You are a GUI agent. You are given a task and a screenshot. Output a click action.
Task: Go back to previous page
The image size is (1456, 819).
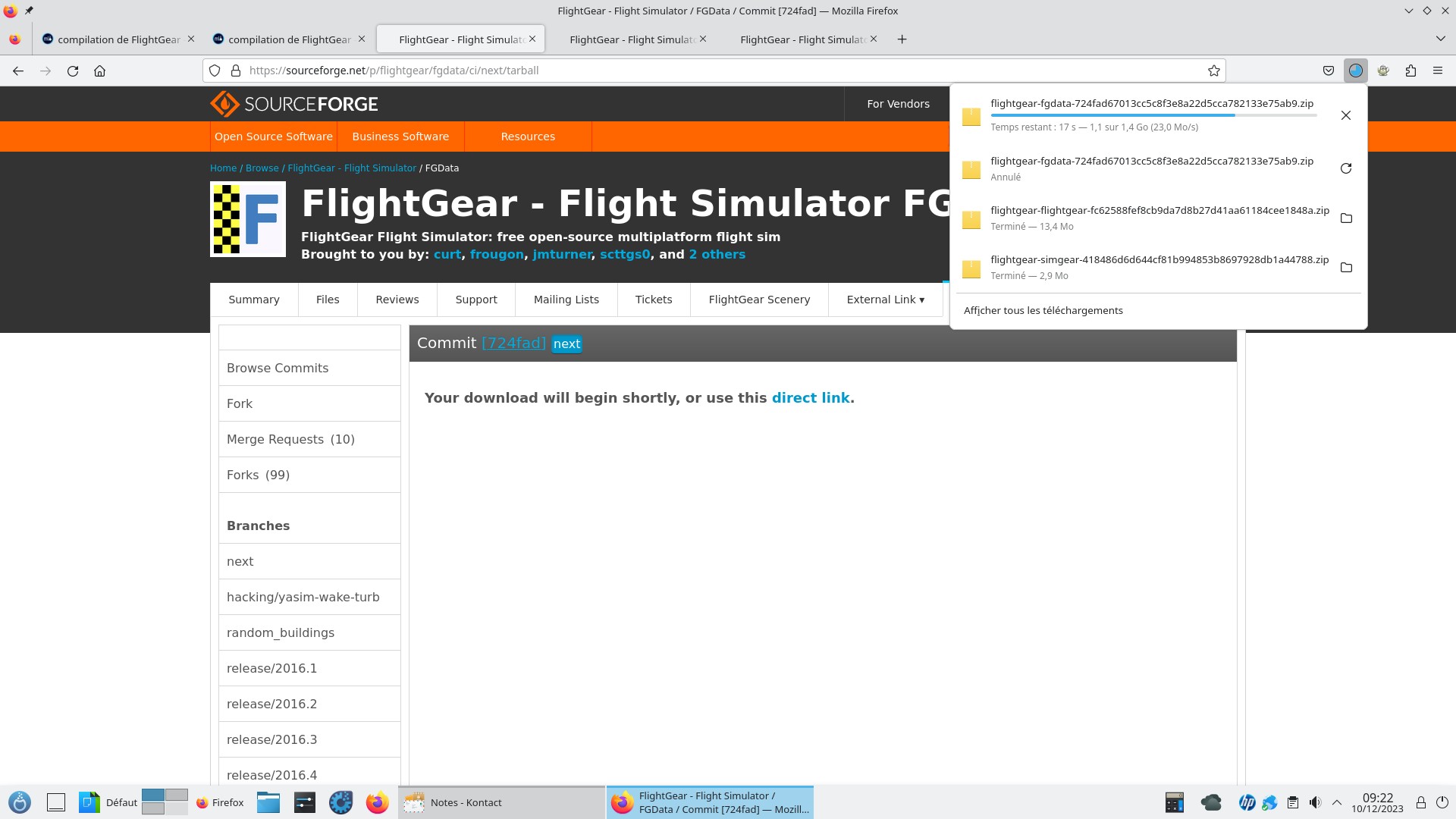tap(18, 71)
